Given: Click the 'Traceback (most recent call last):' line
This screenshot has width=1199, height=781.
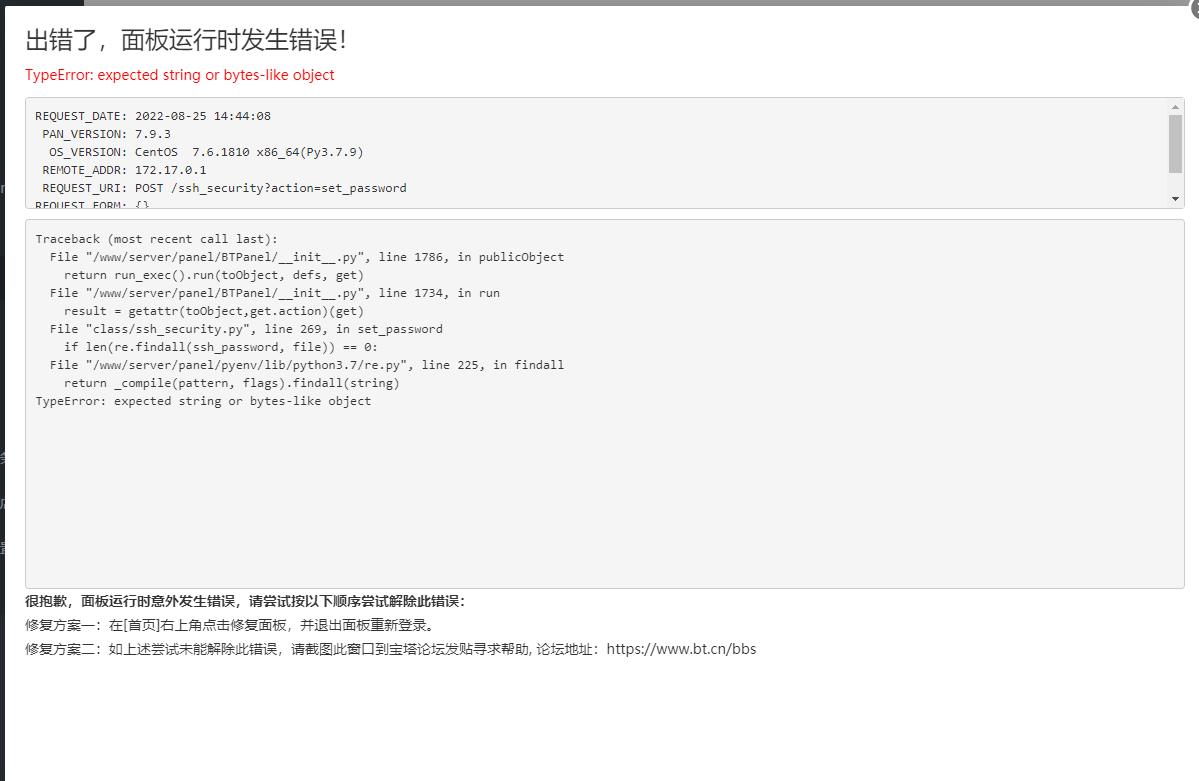Looking at the screenshot, I should pos(157,239).
